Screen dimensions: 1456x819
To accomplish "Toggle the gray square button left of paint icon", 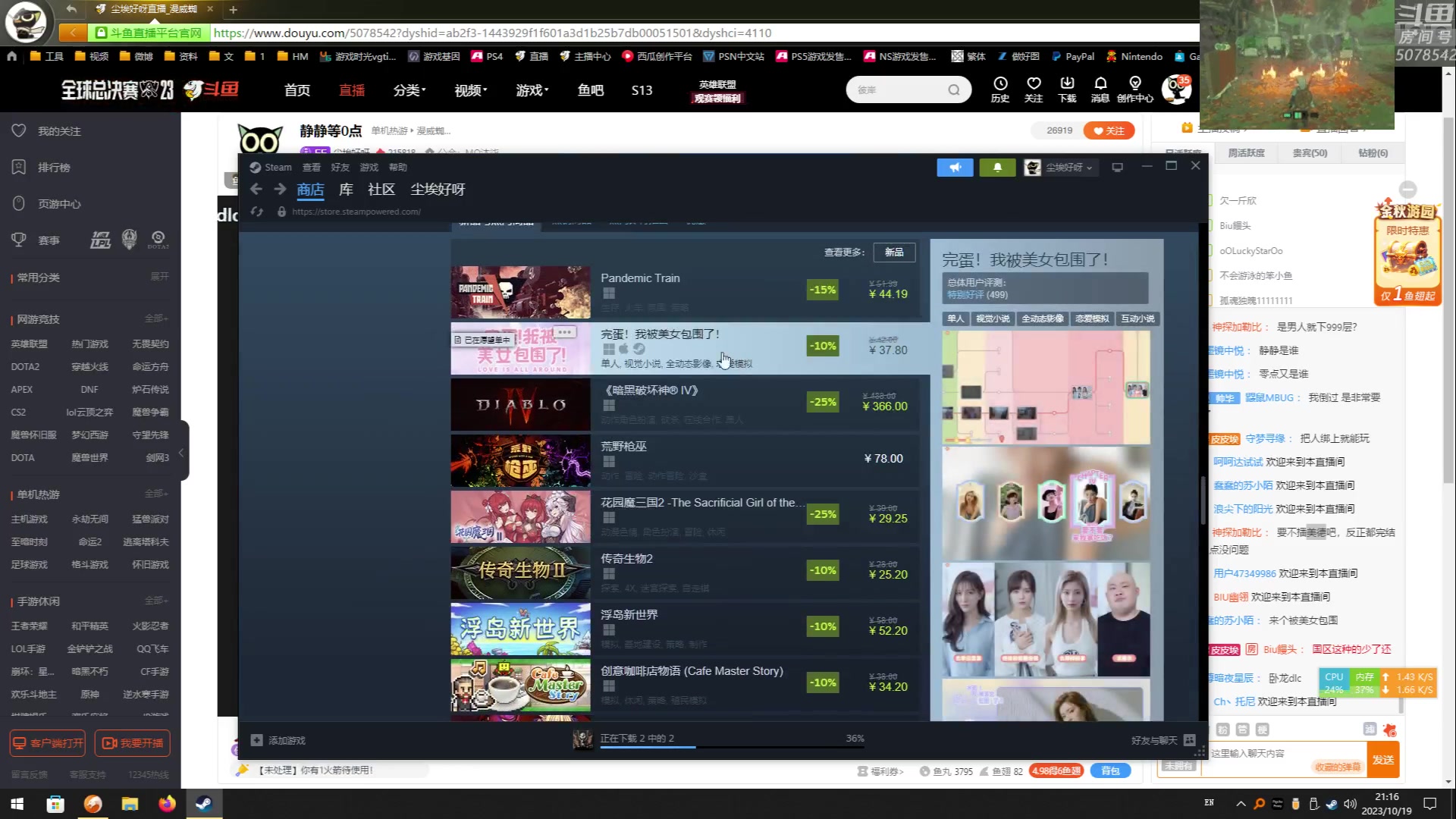I will tap(1370, 730).
